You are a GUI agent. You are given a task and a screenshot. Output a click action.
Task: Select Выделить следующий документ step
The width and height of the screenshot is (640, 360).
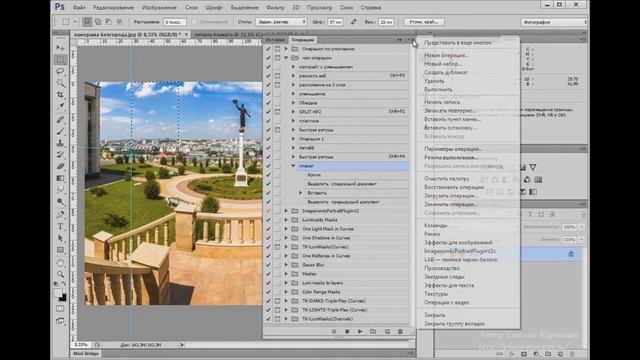(x=342, y=184)
